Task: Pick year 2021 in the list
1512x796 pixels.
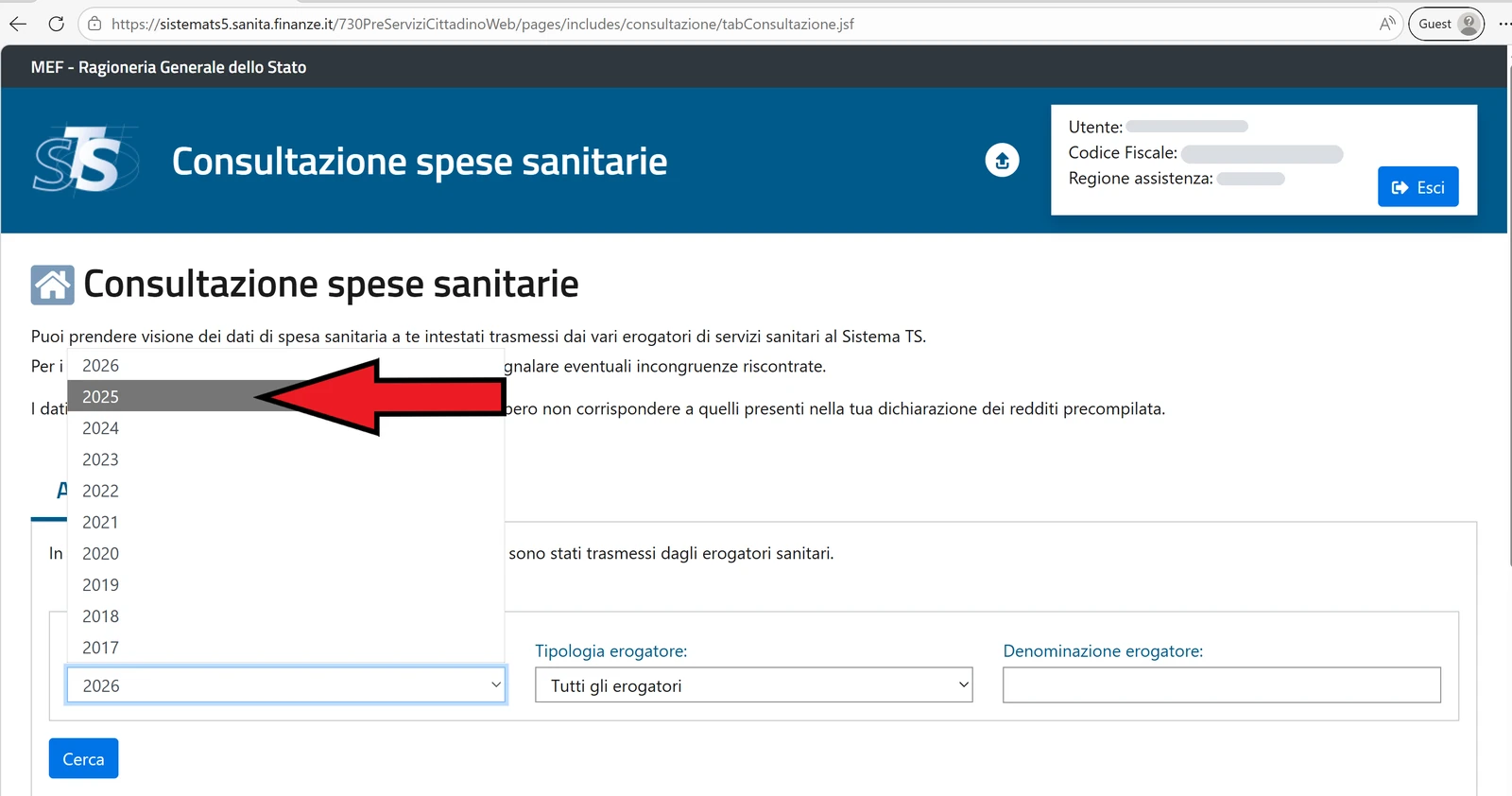Action: point(285,522)
